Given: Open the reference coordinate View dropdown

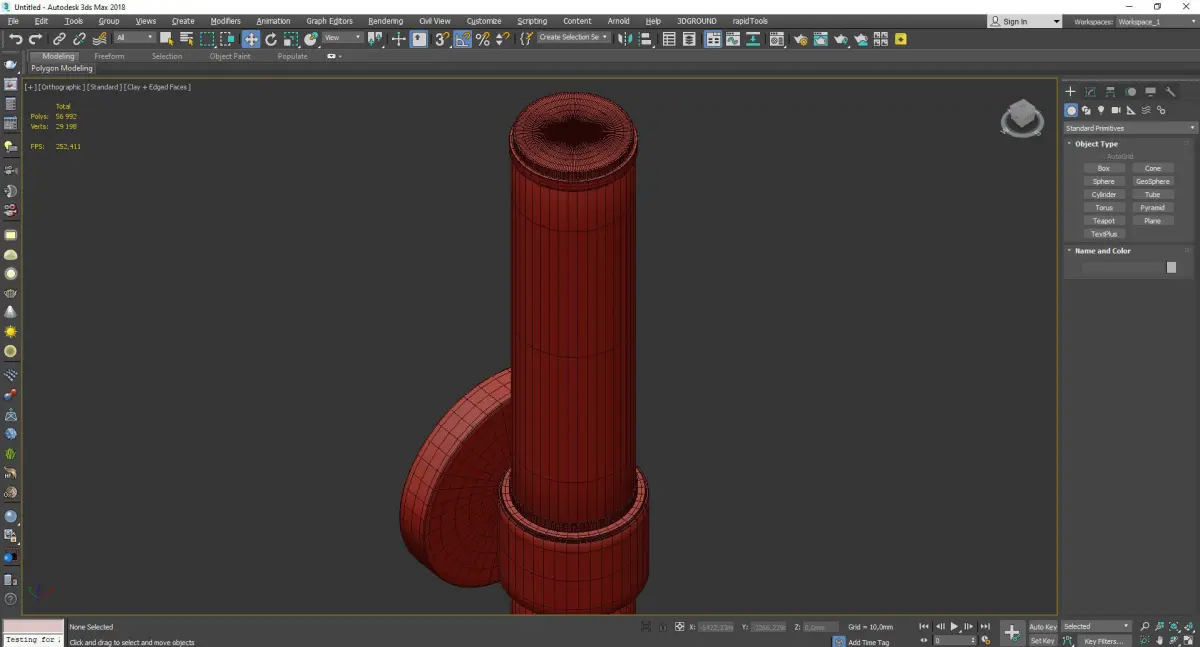Looking at the screenshot, I should coord(342,38).
